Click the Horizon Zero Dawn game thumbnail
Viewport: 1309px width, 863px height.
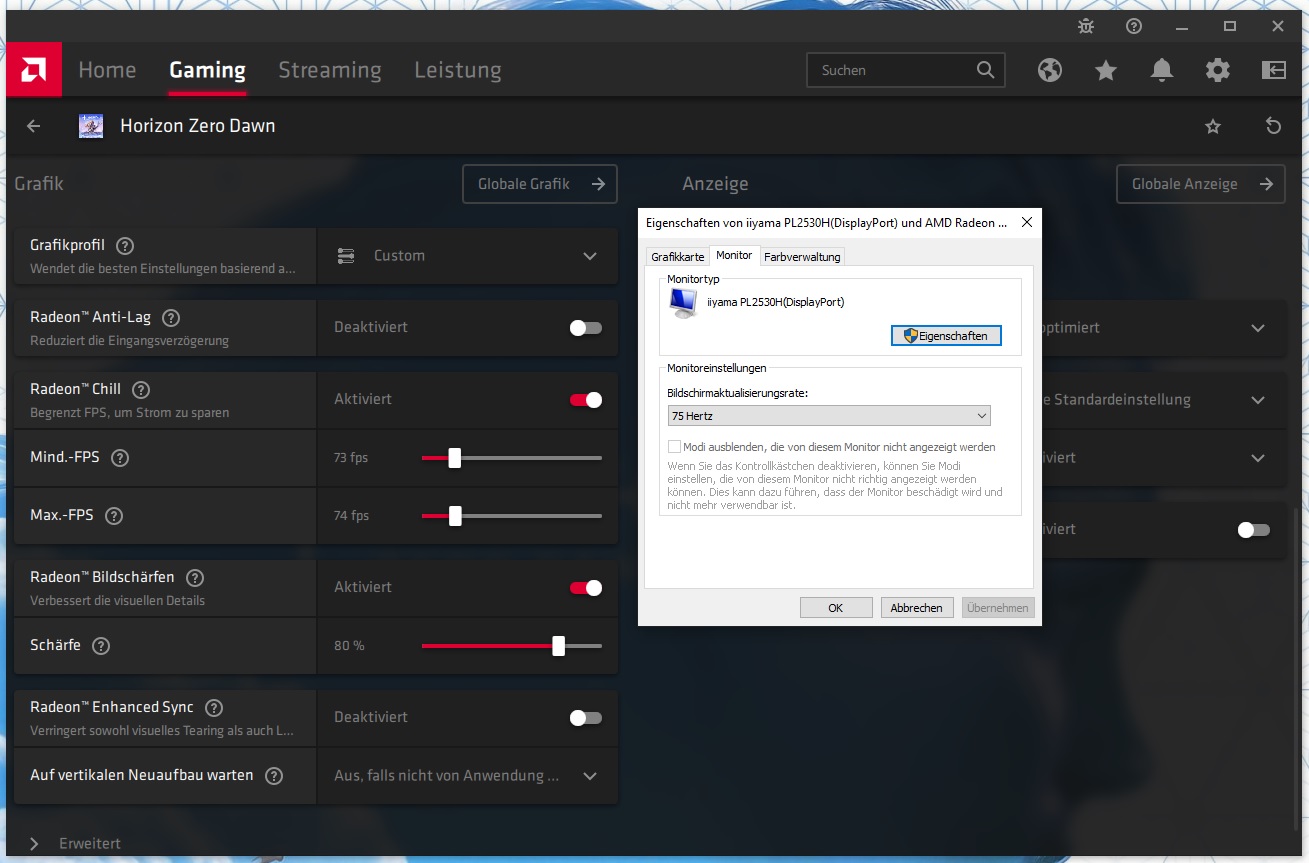point(91,126)
